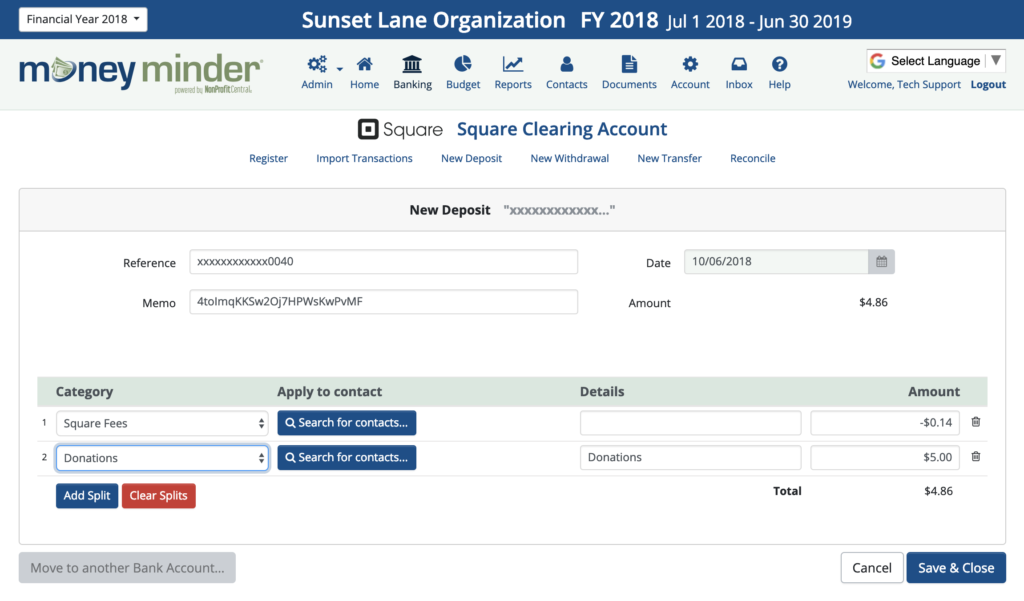Delete the Square Fees split row
The height and width of the screenshot is (601, 1024).
(x=976, y=422)
